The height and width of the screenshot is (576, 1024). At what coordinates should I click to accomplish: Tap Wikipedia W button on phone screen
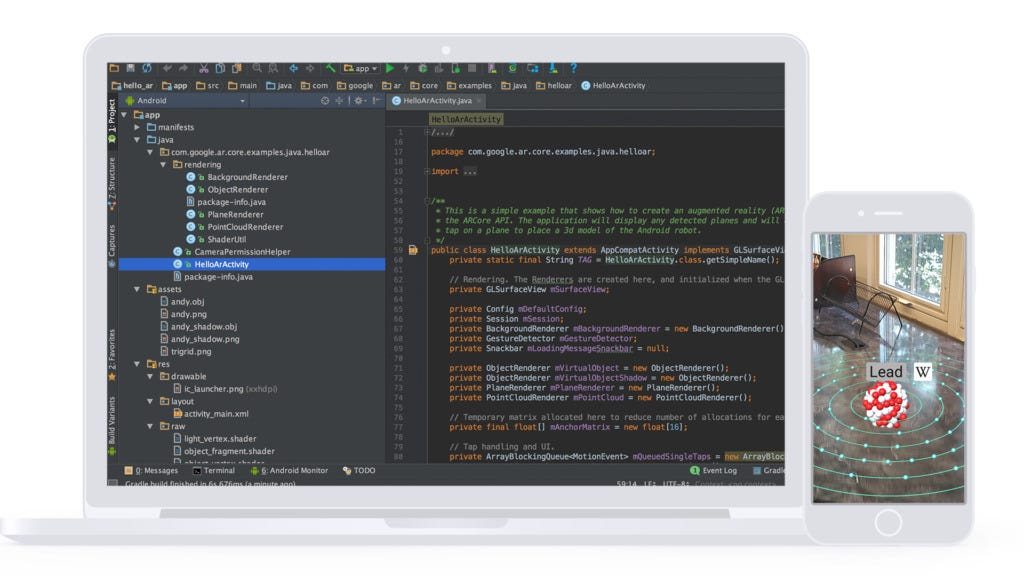(922, 372)
